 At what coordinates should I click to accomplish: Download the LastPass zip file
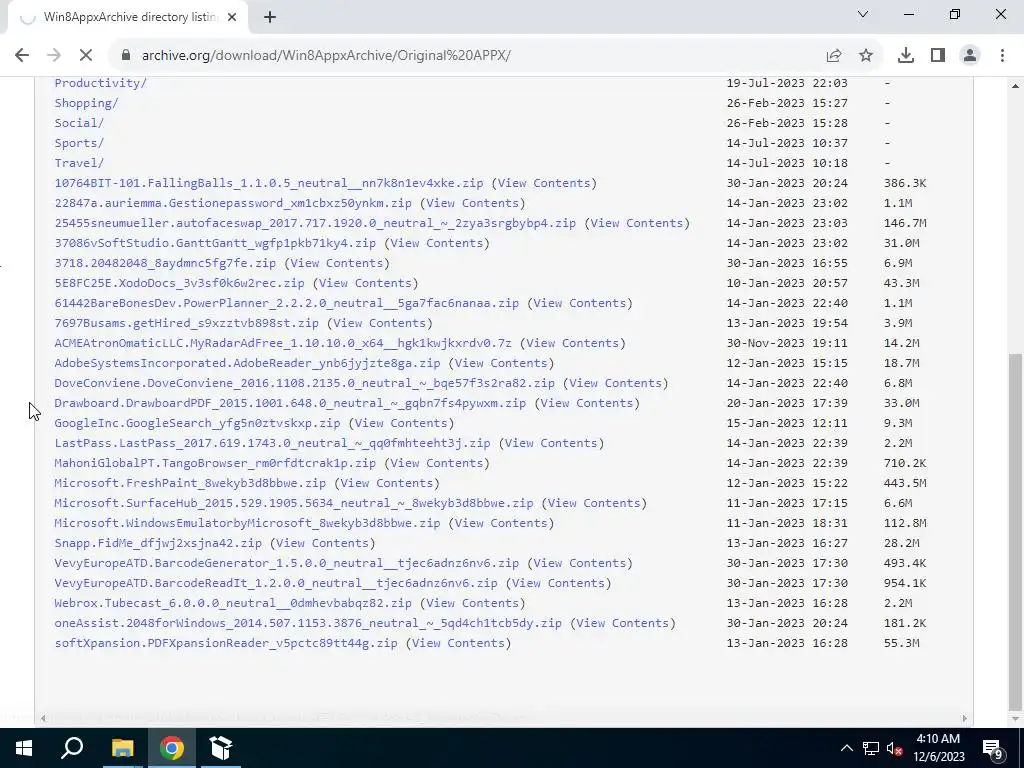point(272,443)
